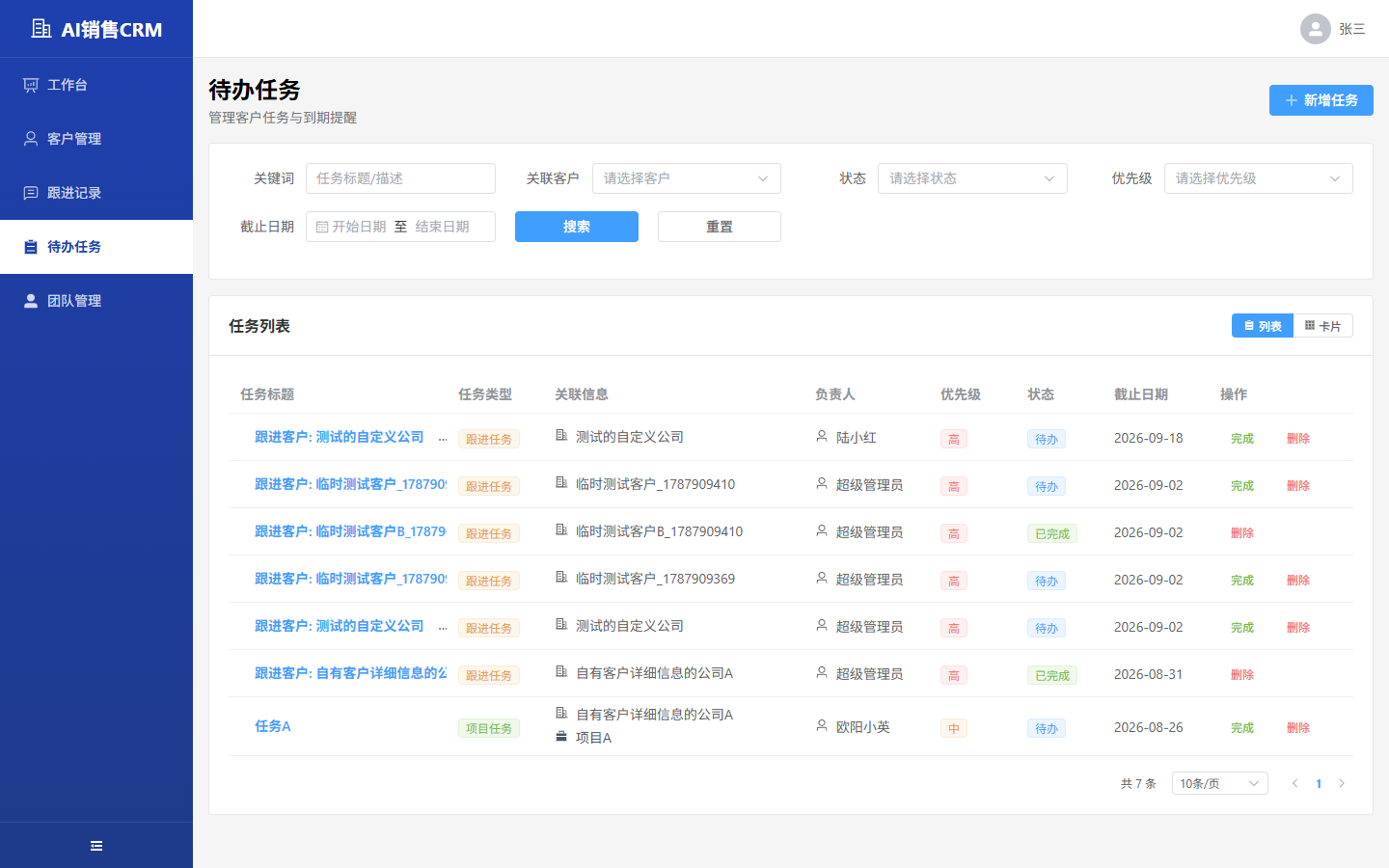Click 删除 for 临时测试客户B_1787909410 row
The height and width of the screenshot is (868, 1389).
coord(1242,532)
